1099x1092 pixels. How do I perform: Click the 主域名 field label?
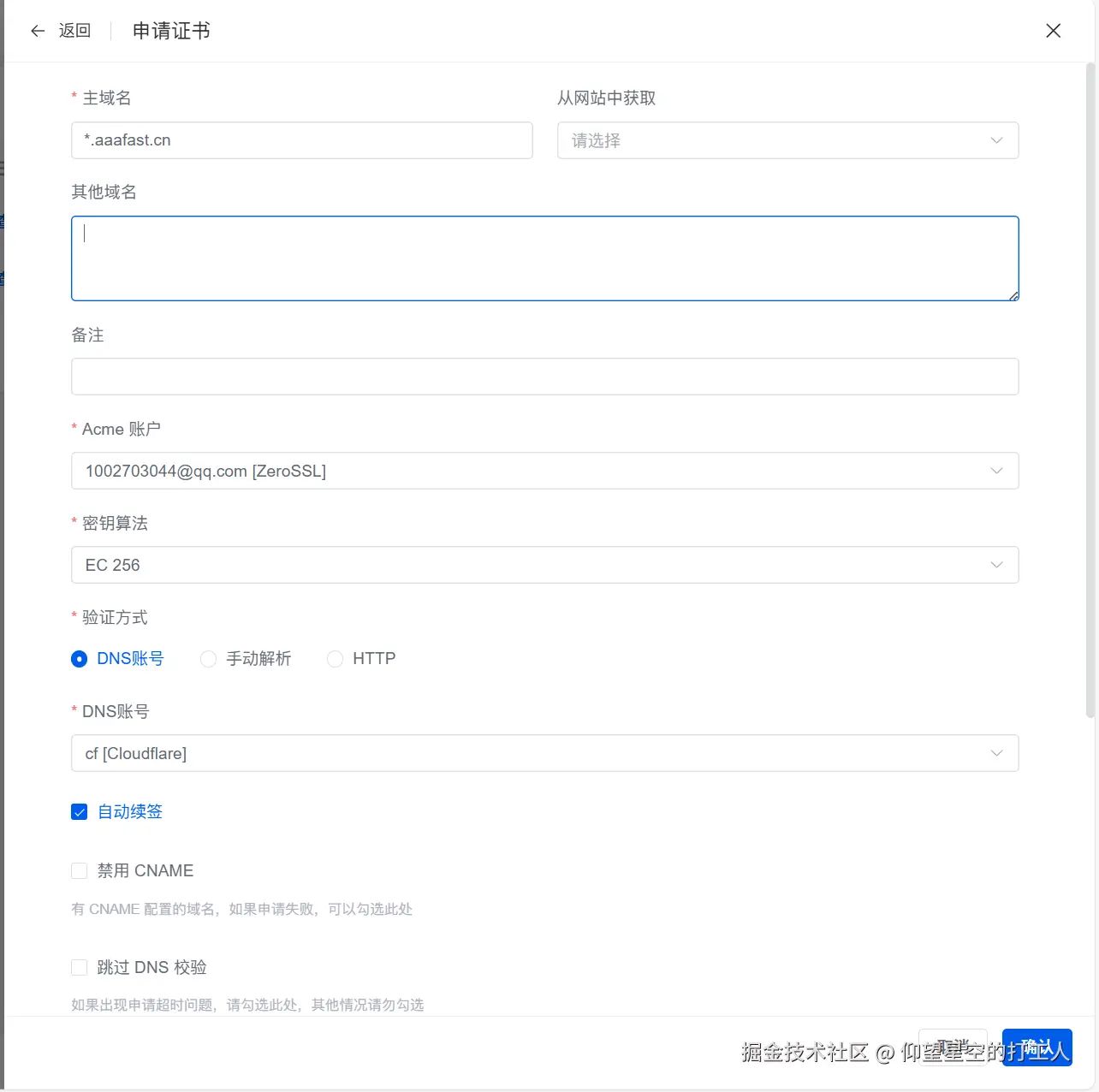coord(106,98)
